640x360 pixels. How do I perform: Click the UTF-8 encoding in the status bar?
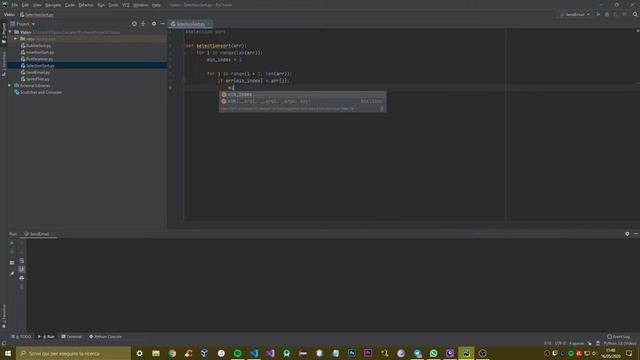[x=560, y=343]
